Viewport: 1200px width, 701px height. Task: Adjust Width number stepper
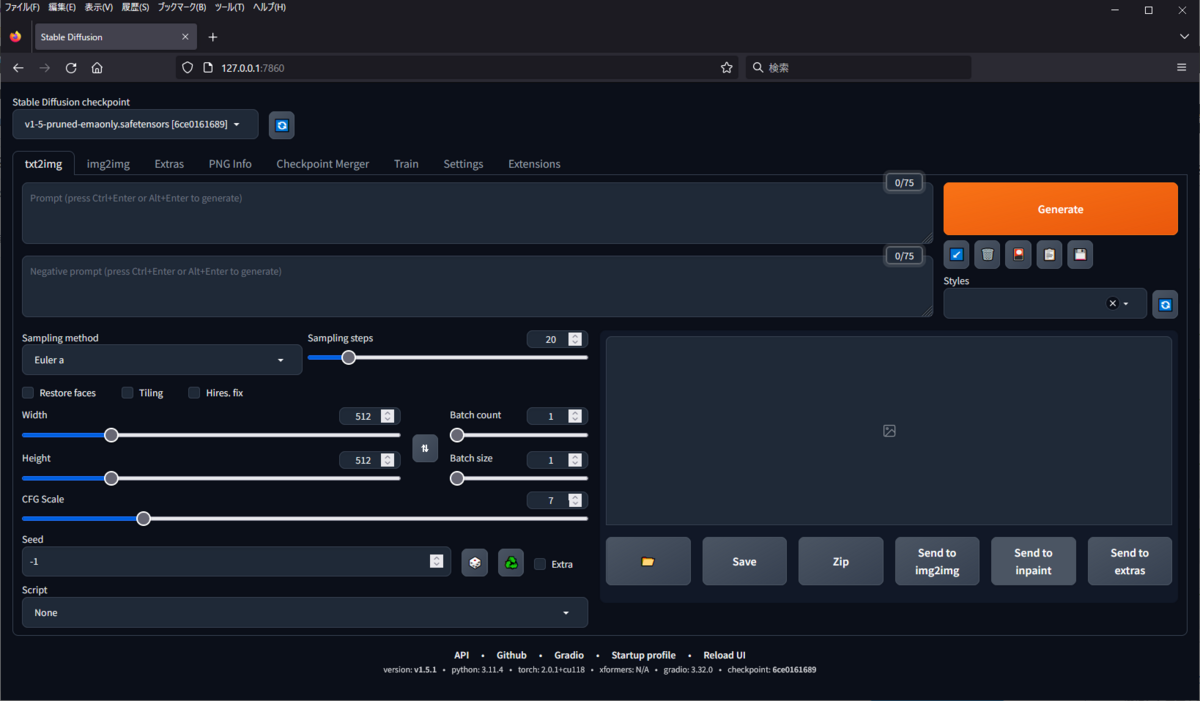click(387, 416)
